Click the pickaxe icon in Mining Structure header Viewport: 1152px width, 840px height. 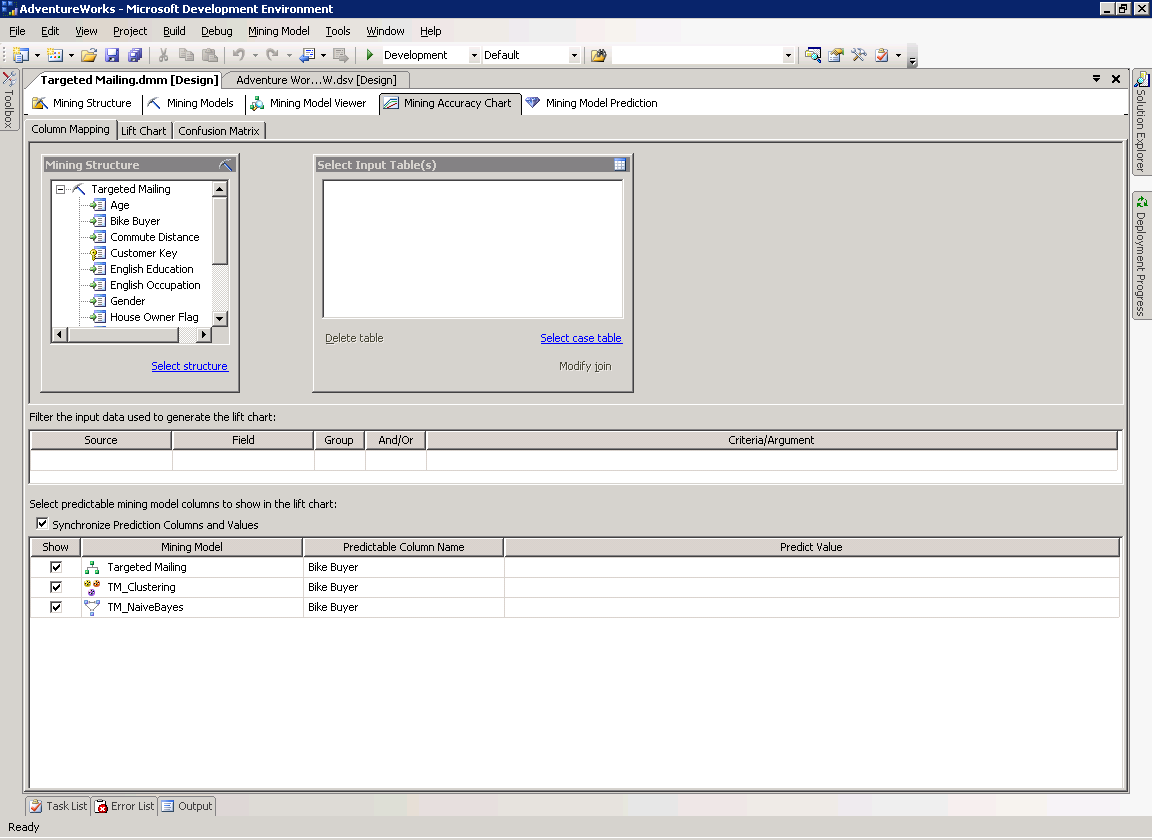226,165
